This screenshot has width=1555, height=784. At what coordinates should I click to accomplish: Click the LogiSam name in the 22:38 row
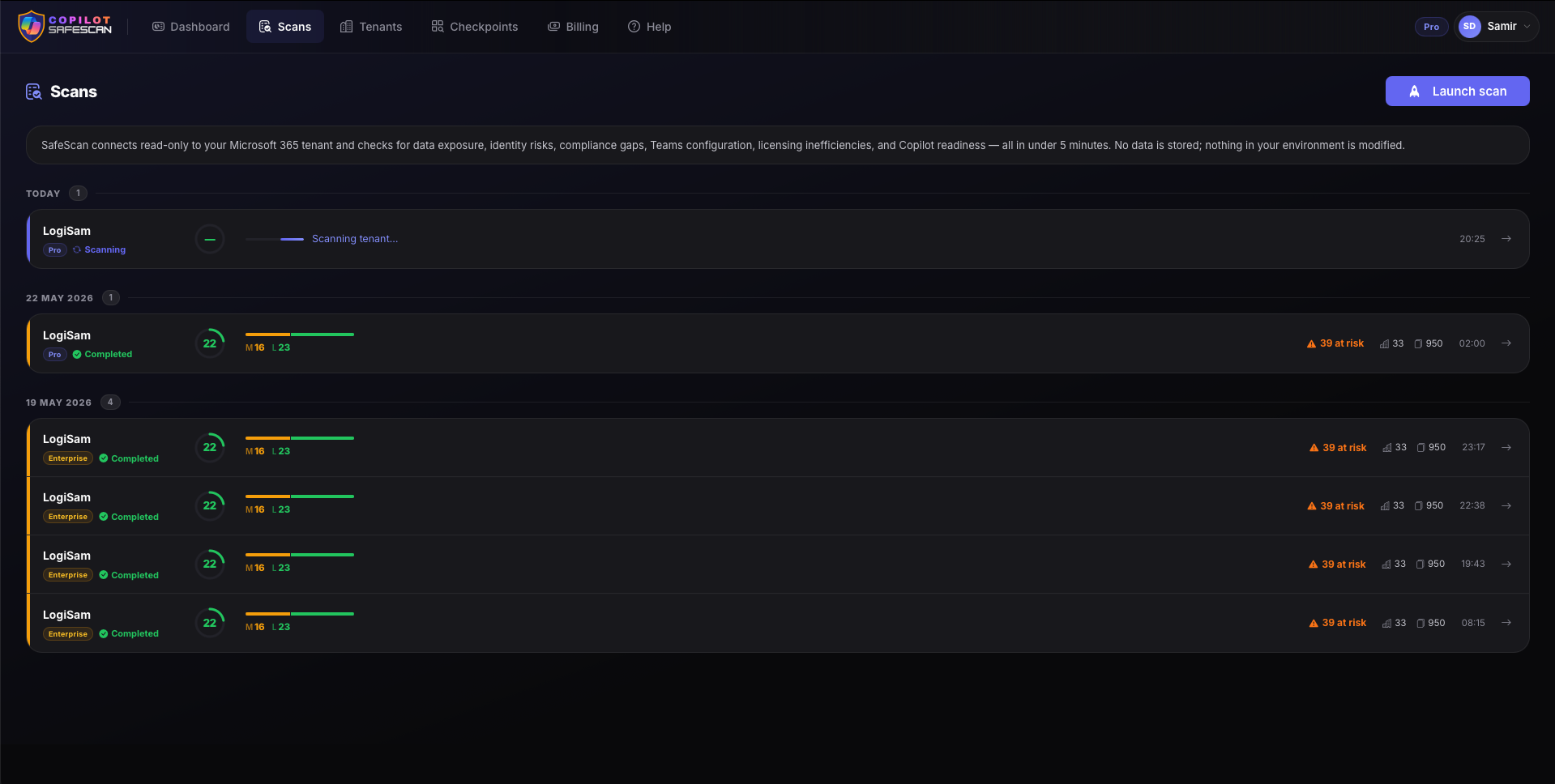click(66, 497)
